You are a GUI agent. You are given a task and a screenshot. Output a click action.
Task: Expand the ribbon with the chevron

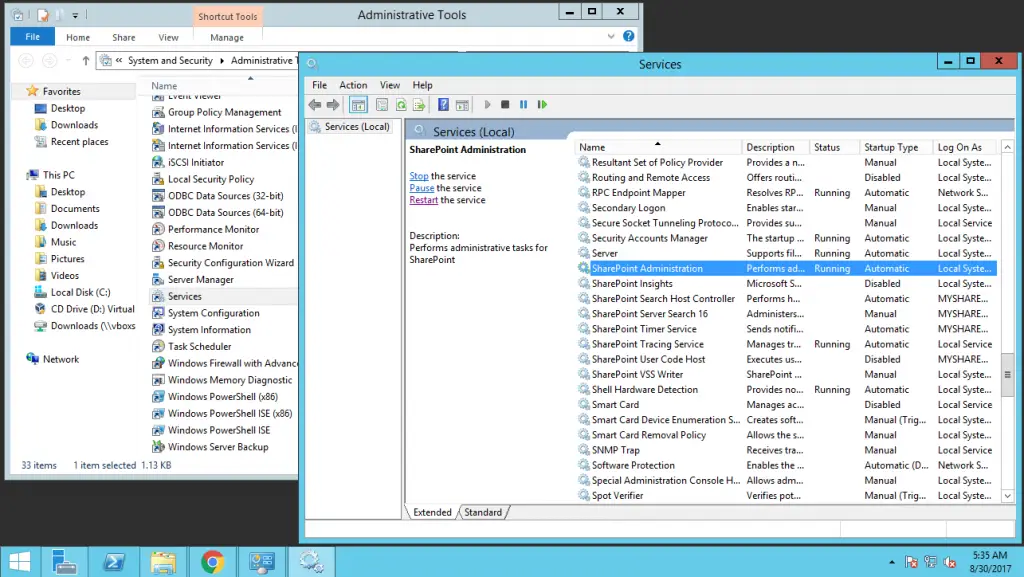pos(611,36)
